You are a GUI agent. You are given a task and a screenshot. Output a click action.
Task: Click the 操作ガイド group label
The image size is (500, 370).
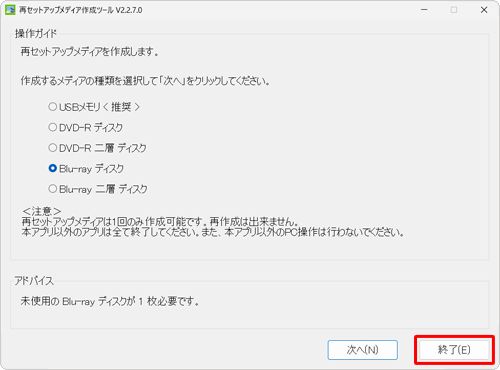tap(36, 33)
